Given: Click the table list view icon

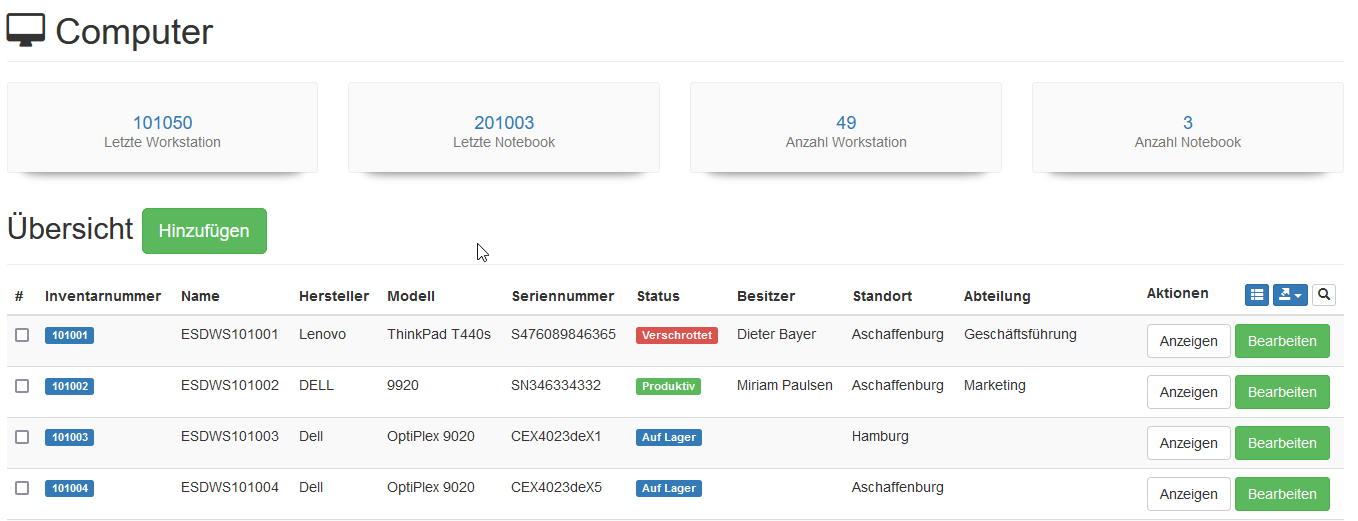Looking at the screenshot, I should pos(1257,295).
